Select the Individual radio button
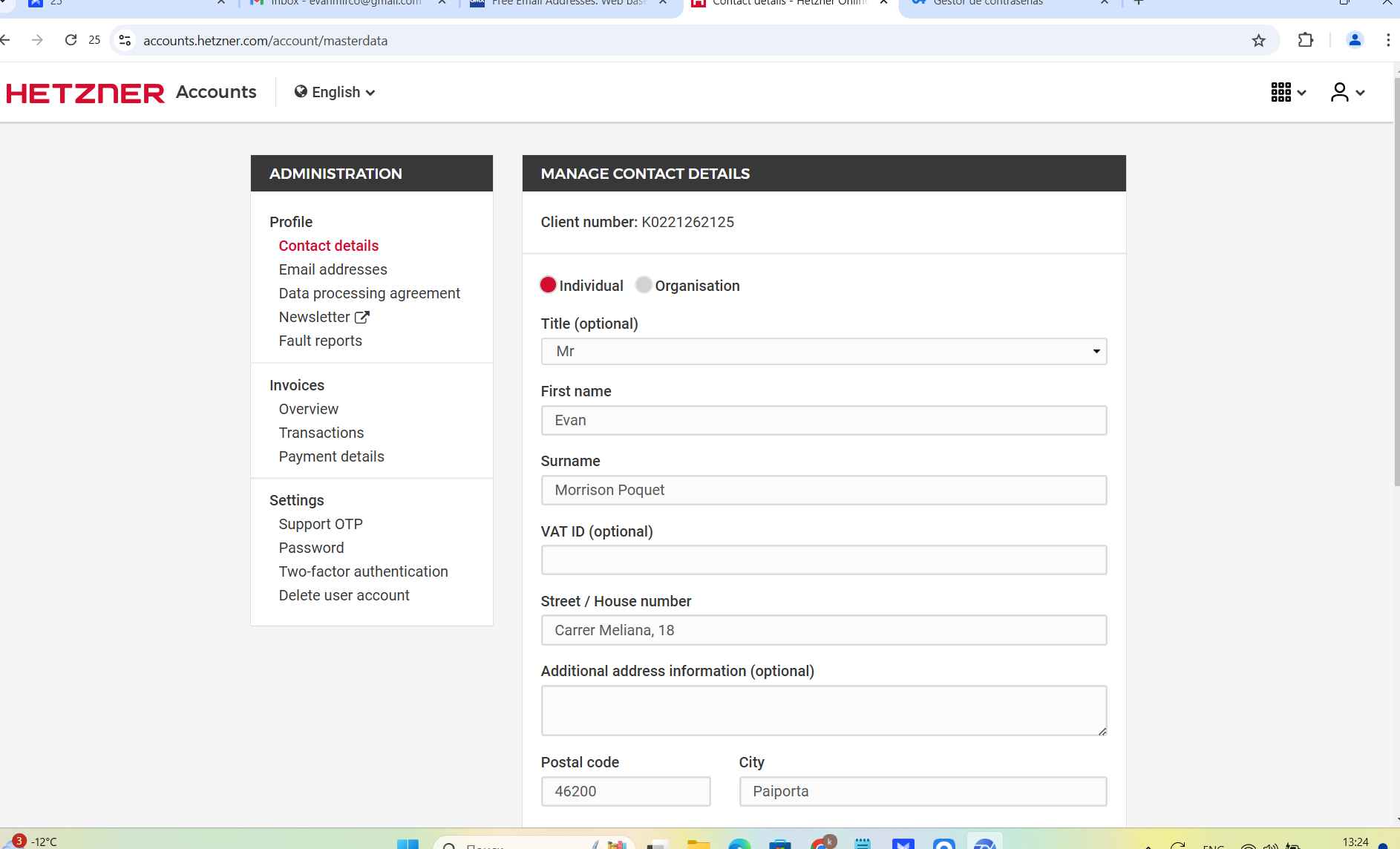 click(x=548, y=285)
